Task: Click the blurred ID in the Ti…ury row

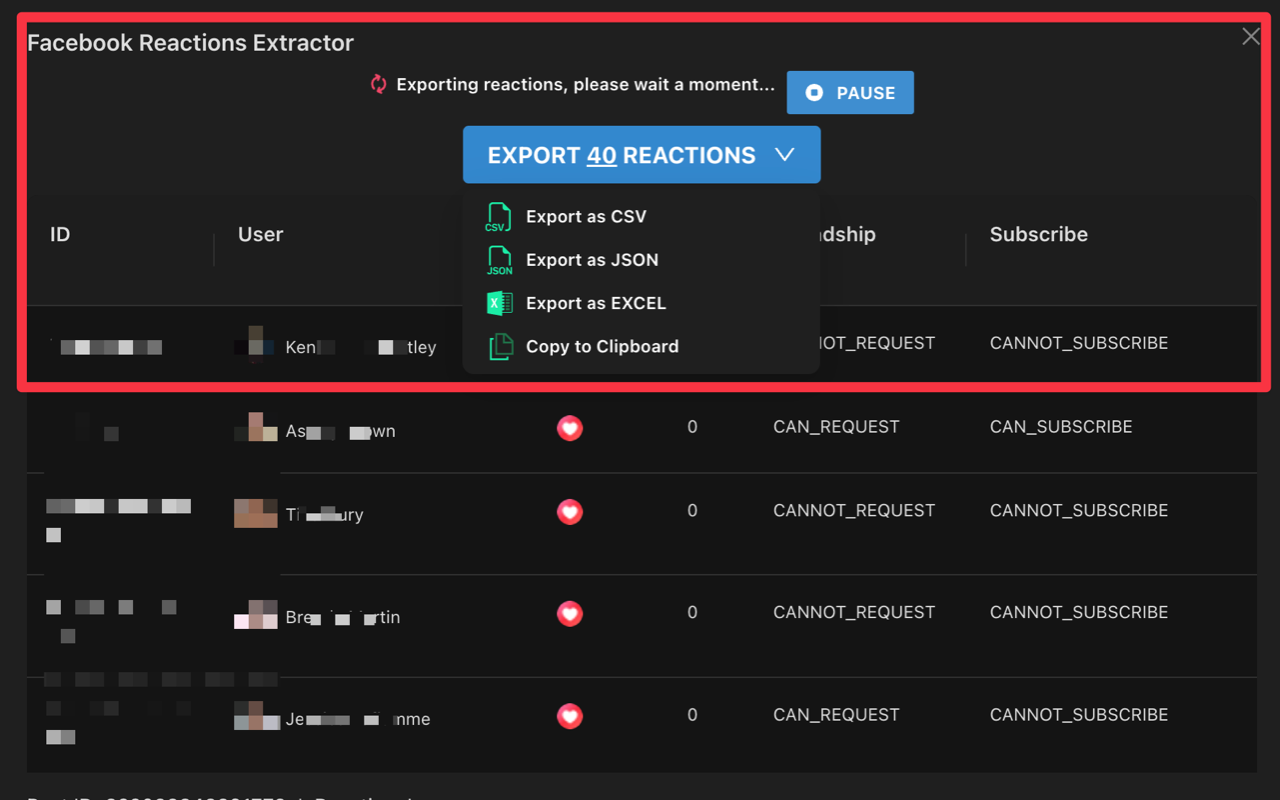Action: tap(118, 520)
